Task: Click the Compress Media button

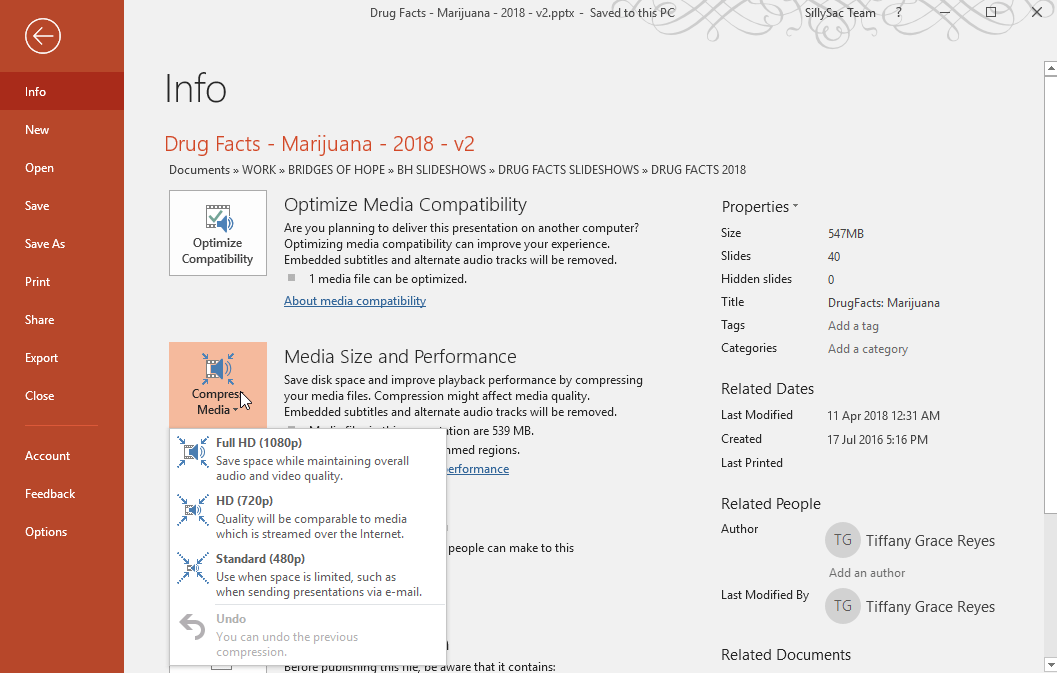Action: [x=218, y=384]
